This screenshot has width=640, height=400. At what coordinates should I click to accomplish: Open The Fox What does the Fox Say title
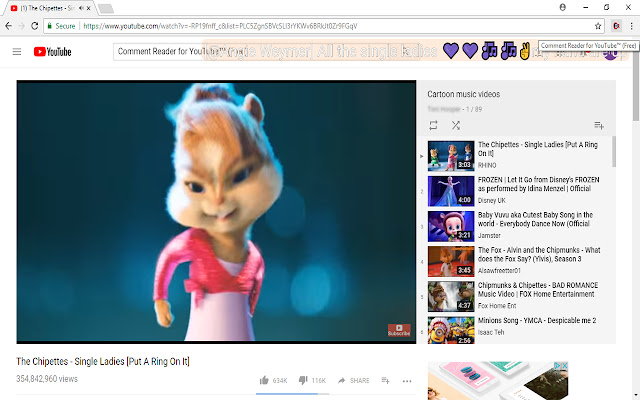click(x=539, y=254)
